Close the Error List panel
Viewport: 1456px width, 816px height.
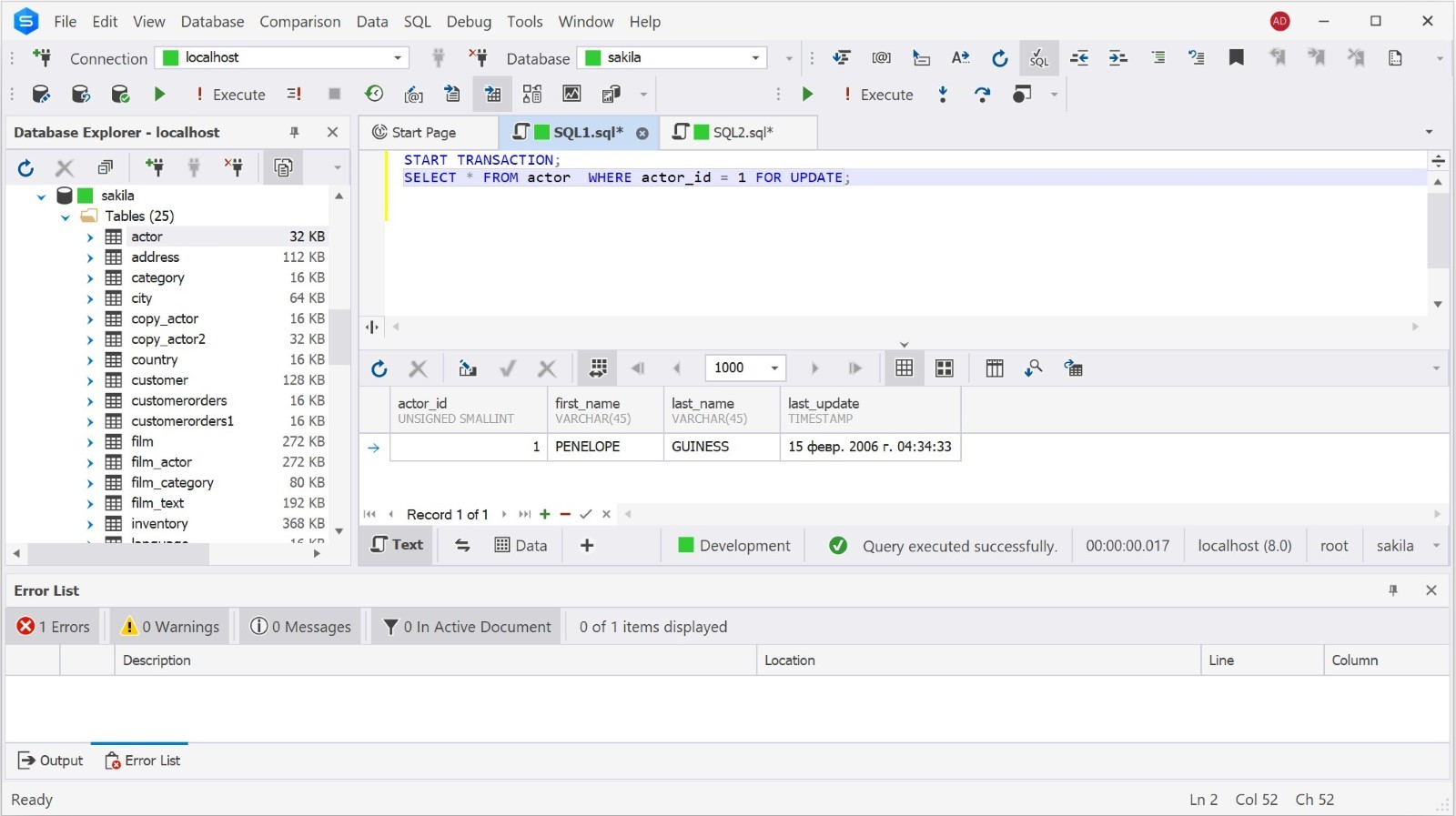point(1431,590)
